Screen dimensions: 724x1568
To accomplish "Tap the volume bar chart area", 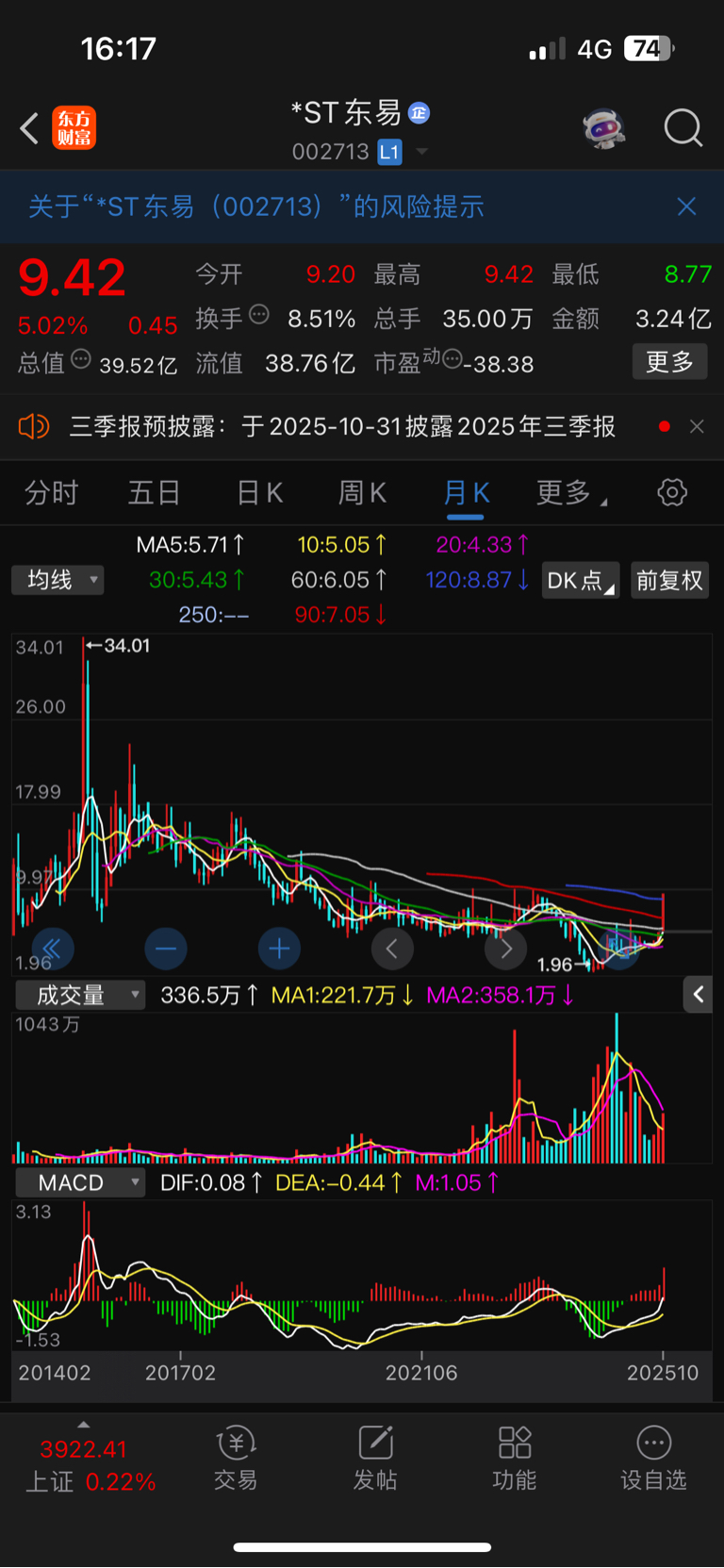I will pos(362,1087).
